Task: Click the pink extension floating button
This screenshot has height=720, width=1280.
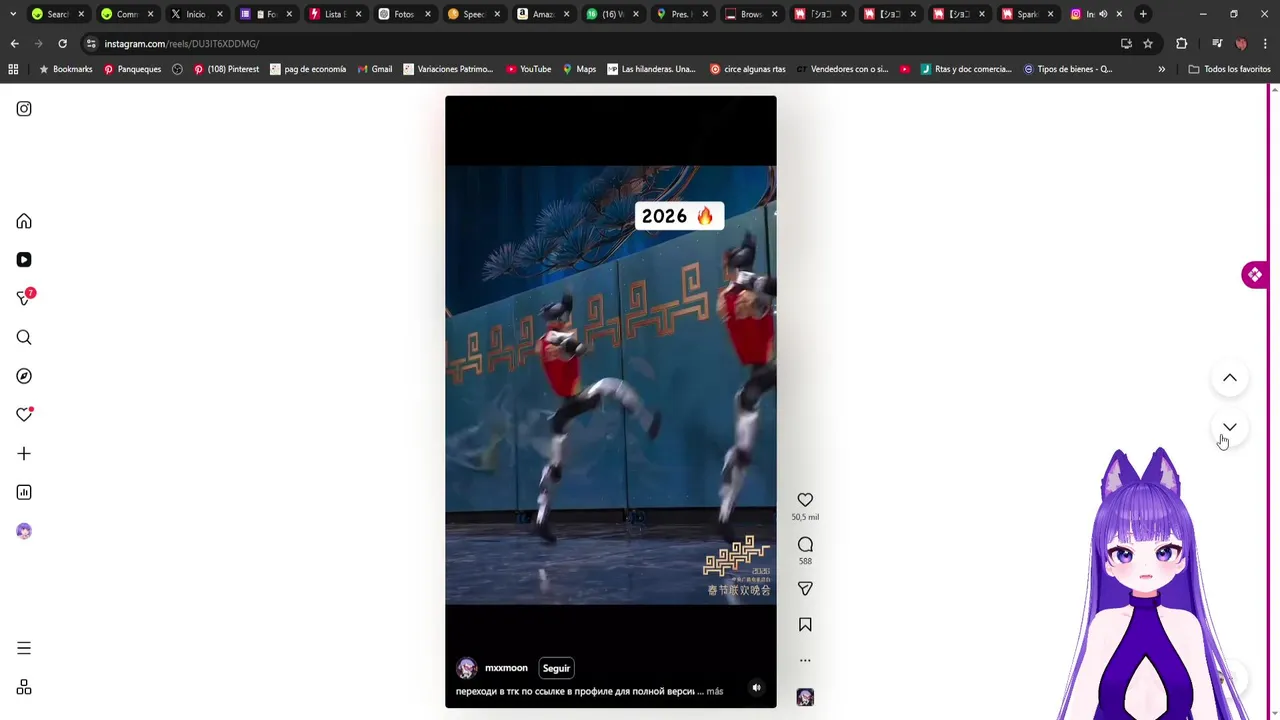Action: [1254, 275]
